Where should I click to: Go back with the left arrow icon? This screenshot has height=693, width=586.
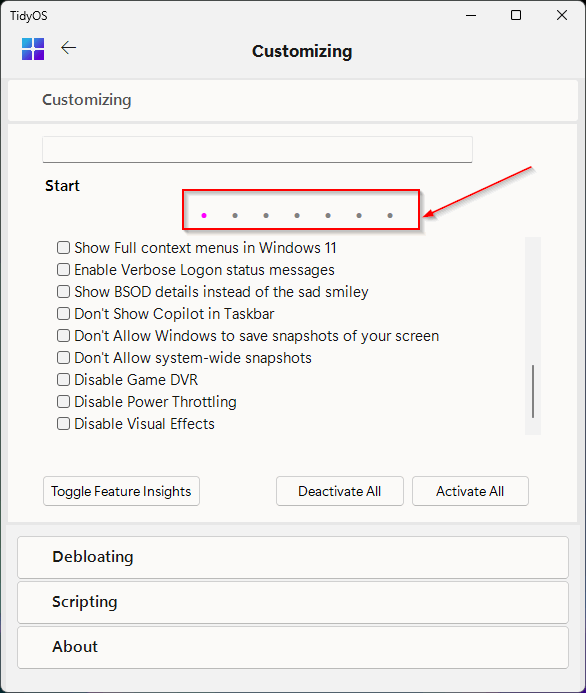[x=68, y=48]
